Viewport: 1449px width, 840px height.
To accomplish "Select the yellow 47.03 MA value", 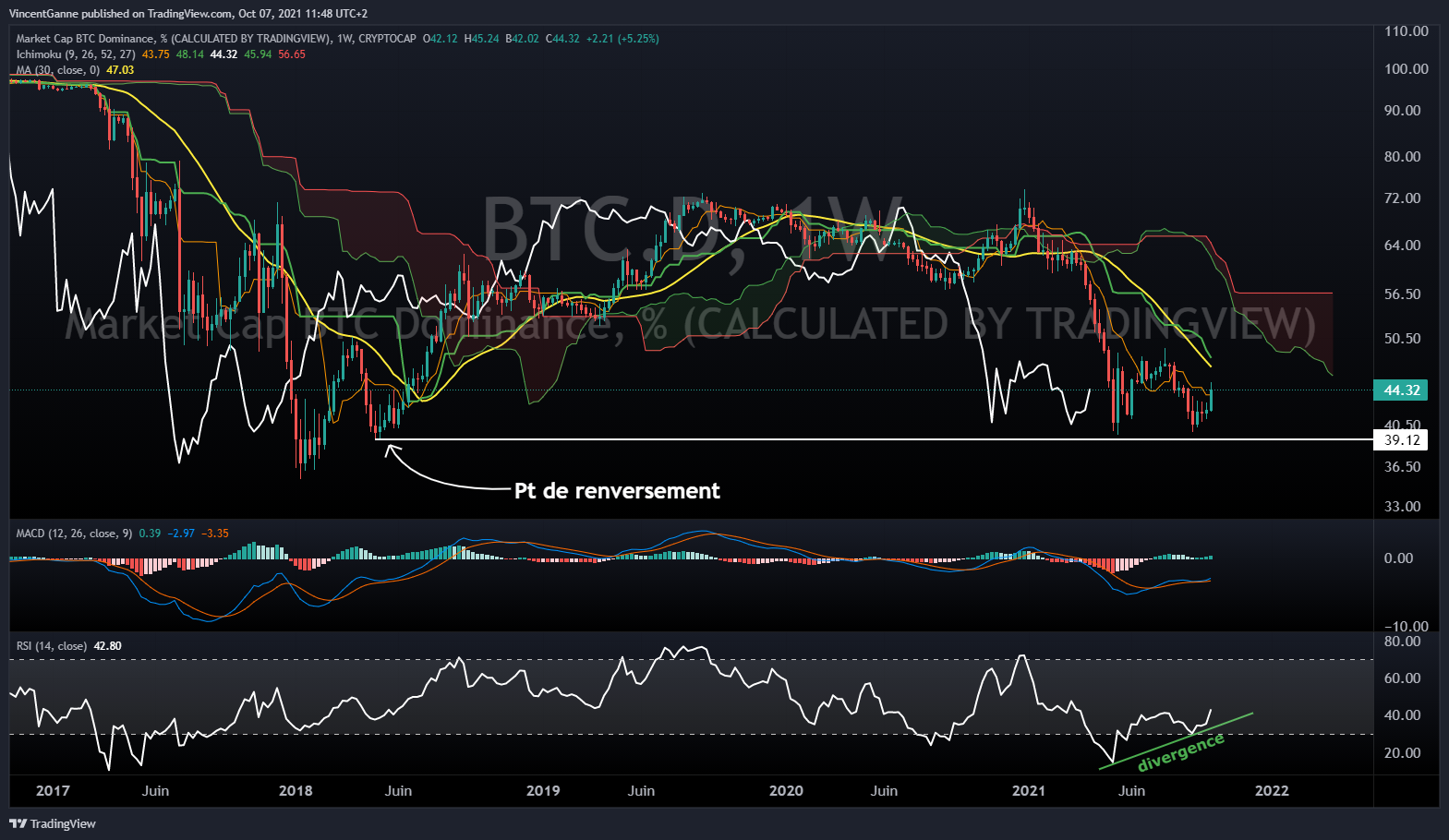I will pyautogui.click(x=120, y=70).
